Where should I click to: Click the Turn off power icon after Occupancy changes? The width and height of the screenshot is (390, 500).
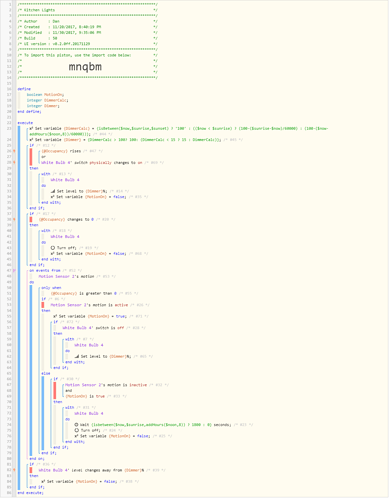(53, 248)
